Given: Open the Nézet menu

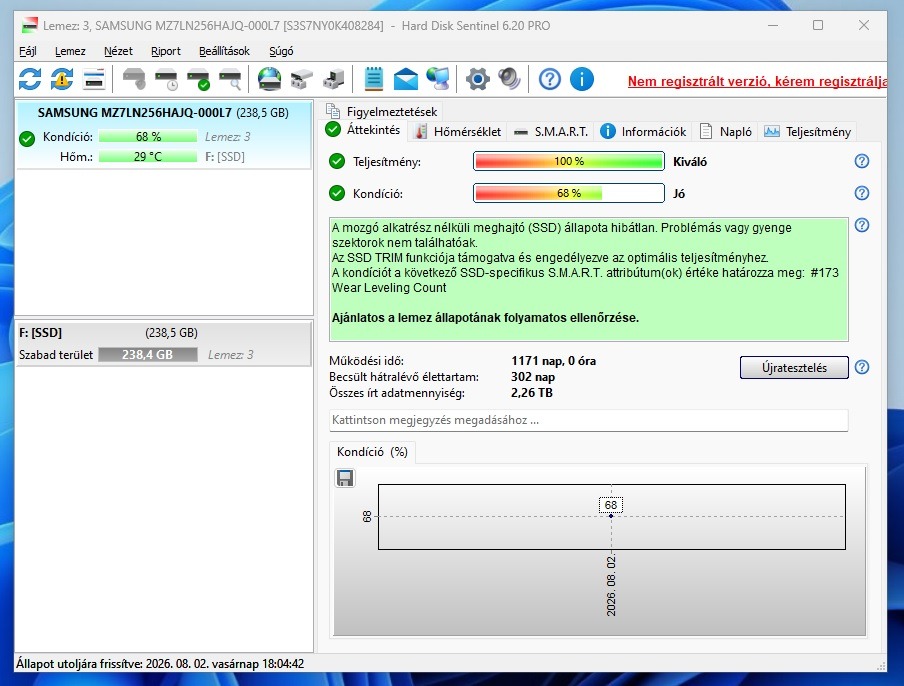Looking at the screenshot, I should pyautogui.click(x=118, y=51).
